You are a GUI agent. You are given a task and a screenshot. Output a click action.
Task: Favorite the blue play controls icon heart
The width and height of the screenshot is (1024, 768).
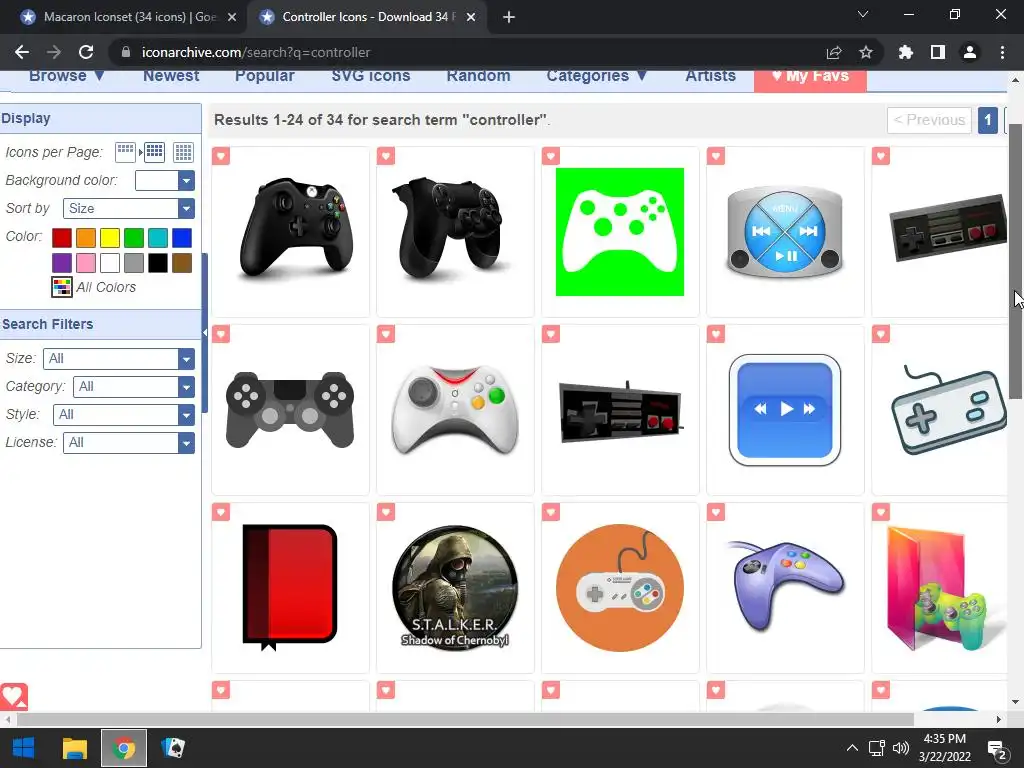click(x=716, y=334)
